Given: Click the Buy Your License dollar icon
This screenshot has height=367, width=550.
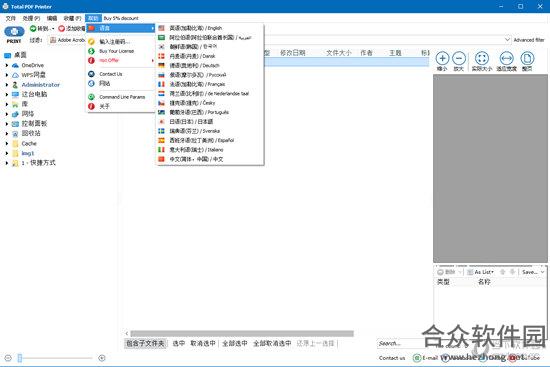Looking at the screenshot, I should click(92, 51).
